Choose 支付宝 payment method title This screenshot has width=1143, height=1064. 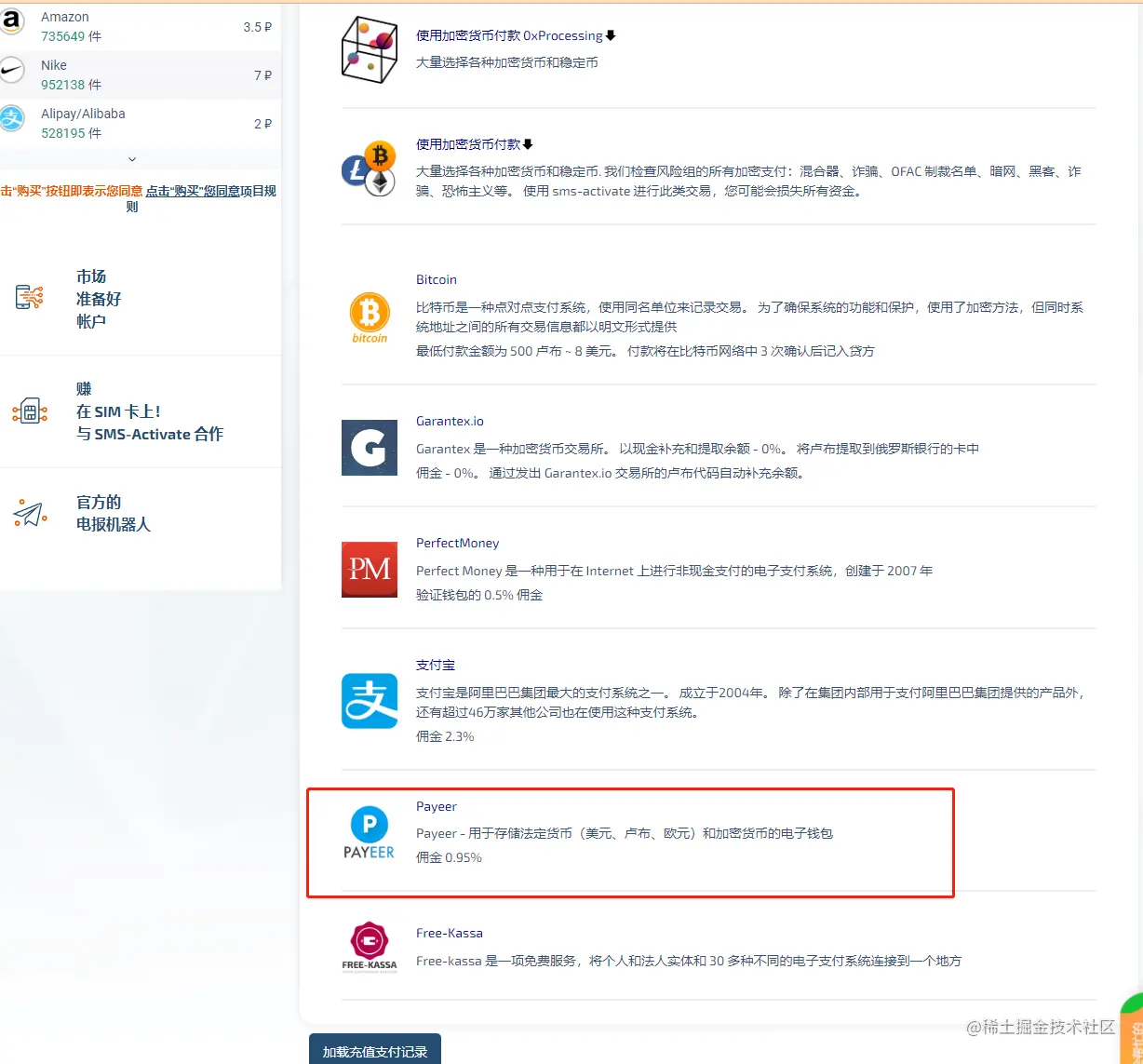436,665
